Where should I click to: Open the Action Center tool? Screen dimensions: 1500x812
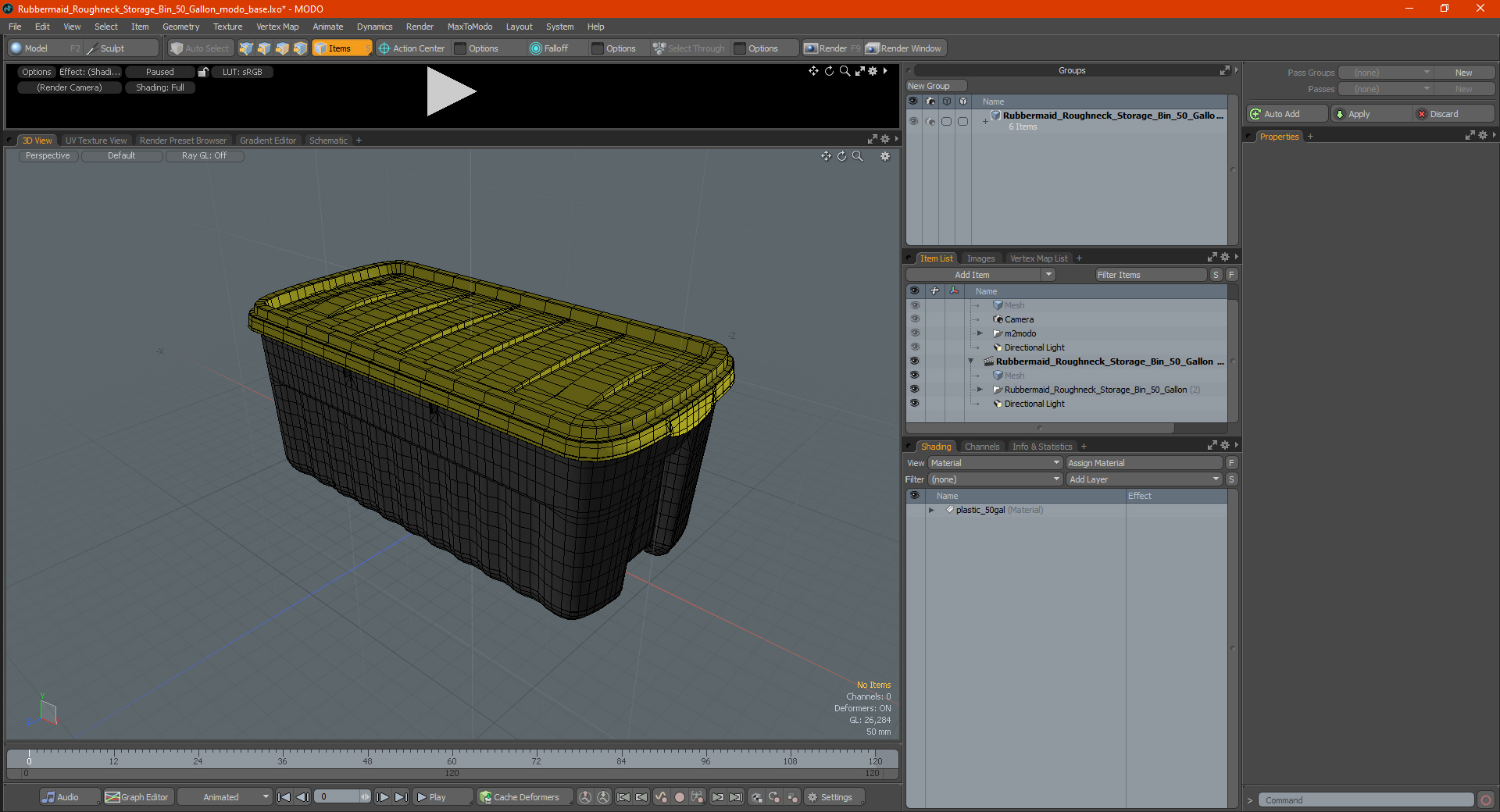[x=412, y=48]
